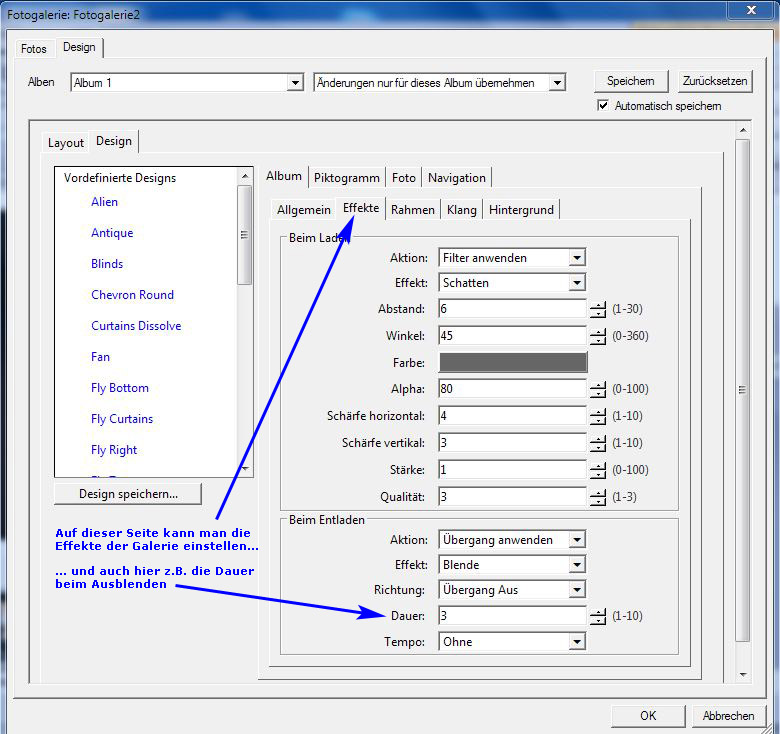Open the Alben dropdown Album 1
The height and width of the screenshot is (734, 780).
pos(294,83)
